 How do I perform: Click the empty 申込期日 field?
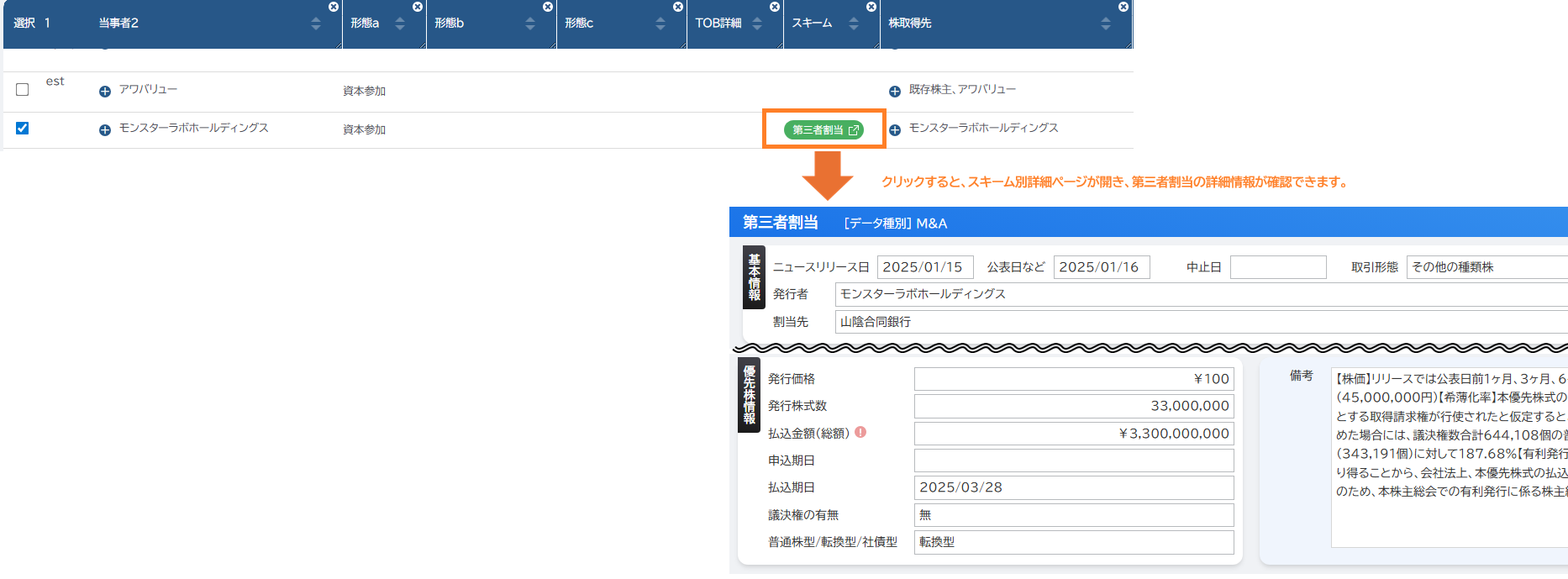pyautogui.click(x=1074, y=461)
